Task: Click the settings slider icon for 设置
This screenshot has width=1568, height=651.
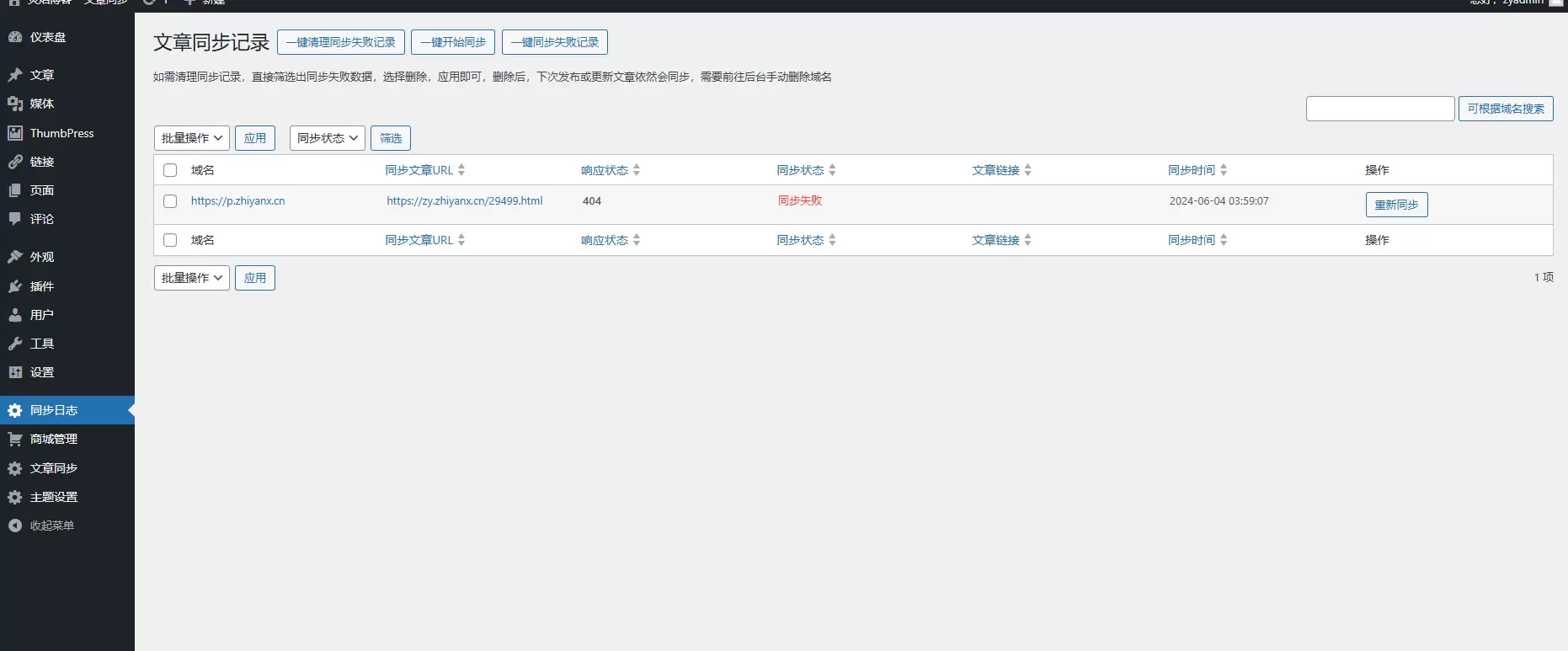Action: tap(15, 372)
